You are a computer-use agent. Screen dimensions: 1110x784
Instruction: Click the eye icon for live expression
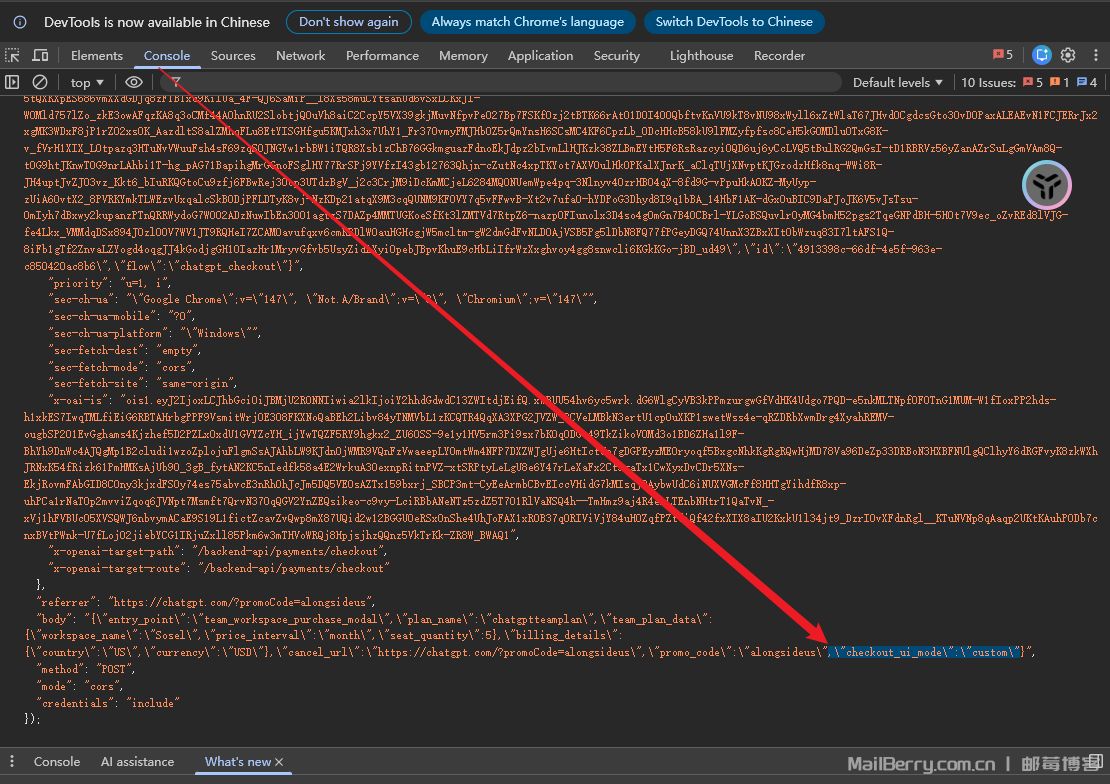point(134,82)
